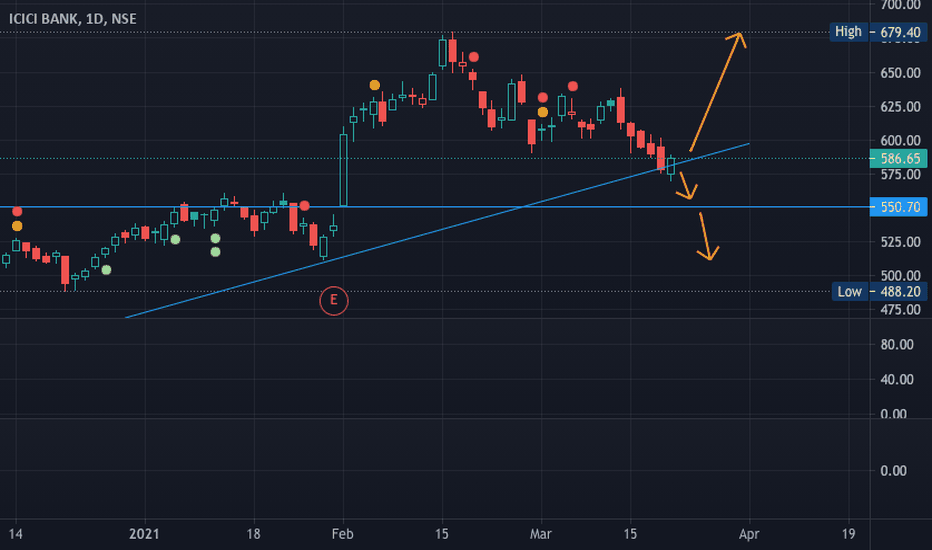Click the 14 date label on the time axis

click(x=15, y=534)
